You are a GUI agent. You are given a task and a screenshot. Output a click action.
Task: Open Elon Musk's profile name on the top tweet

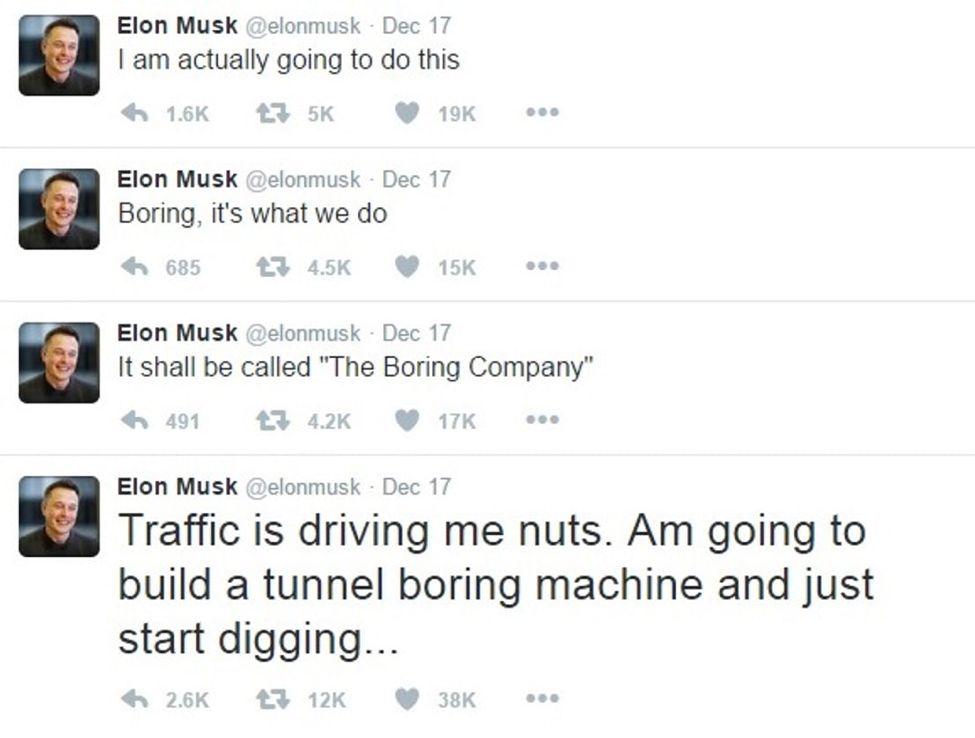click(x=177, y=25)
